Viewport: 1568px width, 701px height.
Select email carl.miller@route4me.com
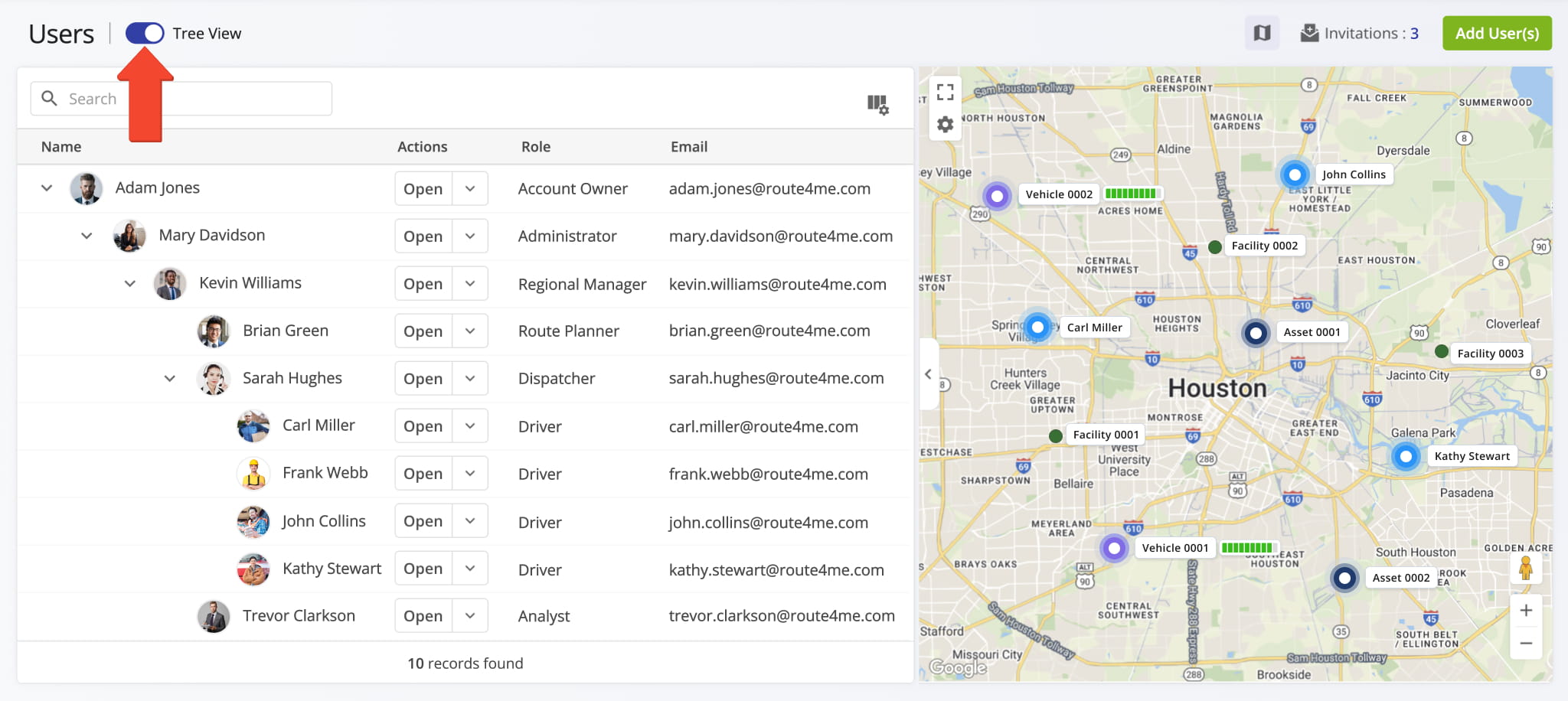763,426
